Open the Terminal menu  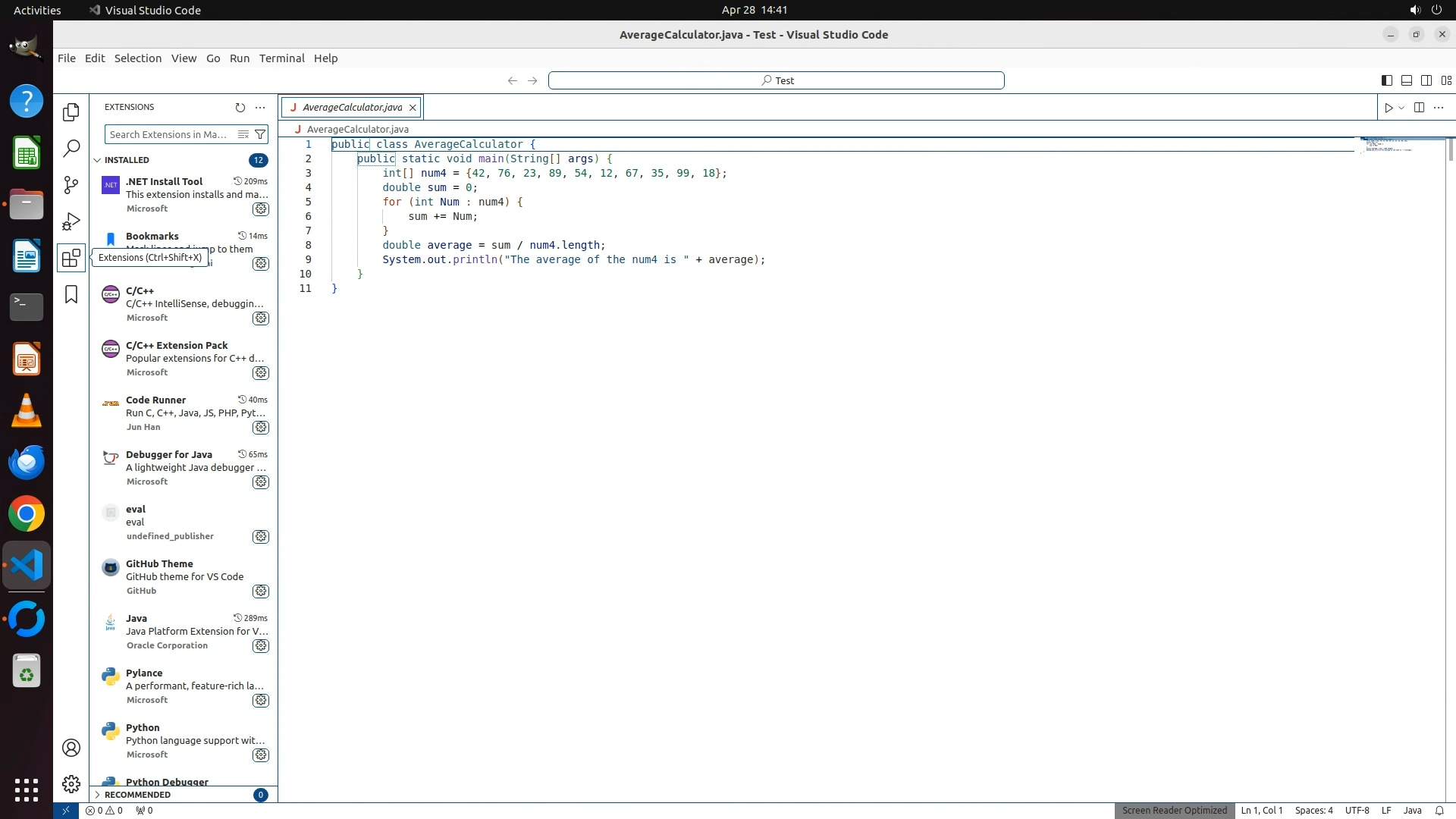click(x=281, y=58)
